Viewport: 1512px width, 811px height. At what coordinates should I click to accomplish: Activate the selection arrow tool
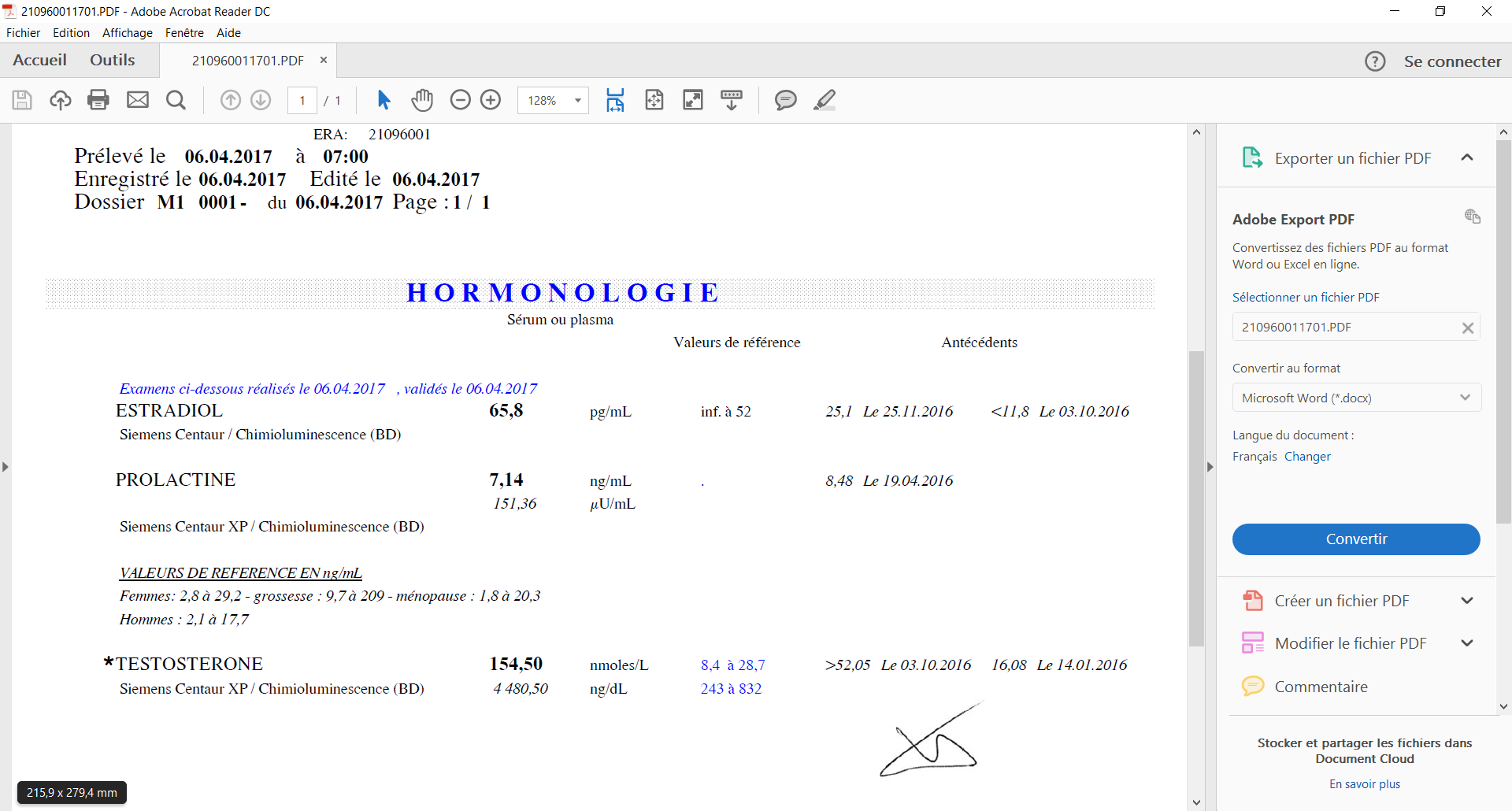(384, 100)
